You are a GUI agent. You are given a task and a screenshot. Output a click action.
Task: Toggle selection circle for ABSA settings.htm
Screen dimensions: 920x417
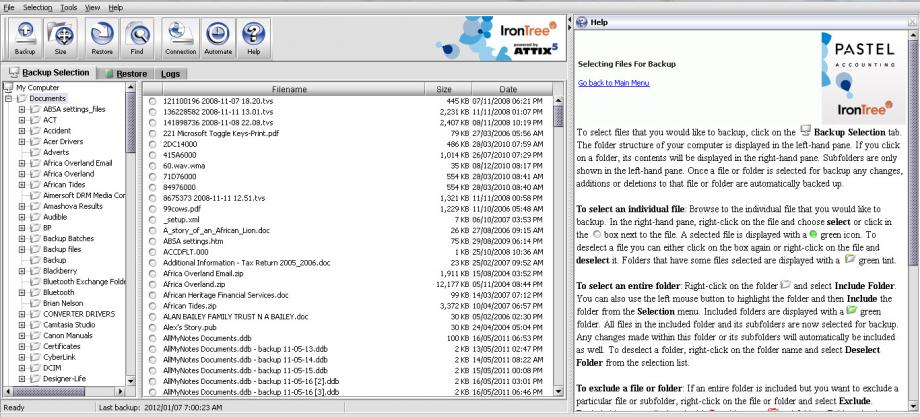pos(153,241)
